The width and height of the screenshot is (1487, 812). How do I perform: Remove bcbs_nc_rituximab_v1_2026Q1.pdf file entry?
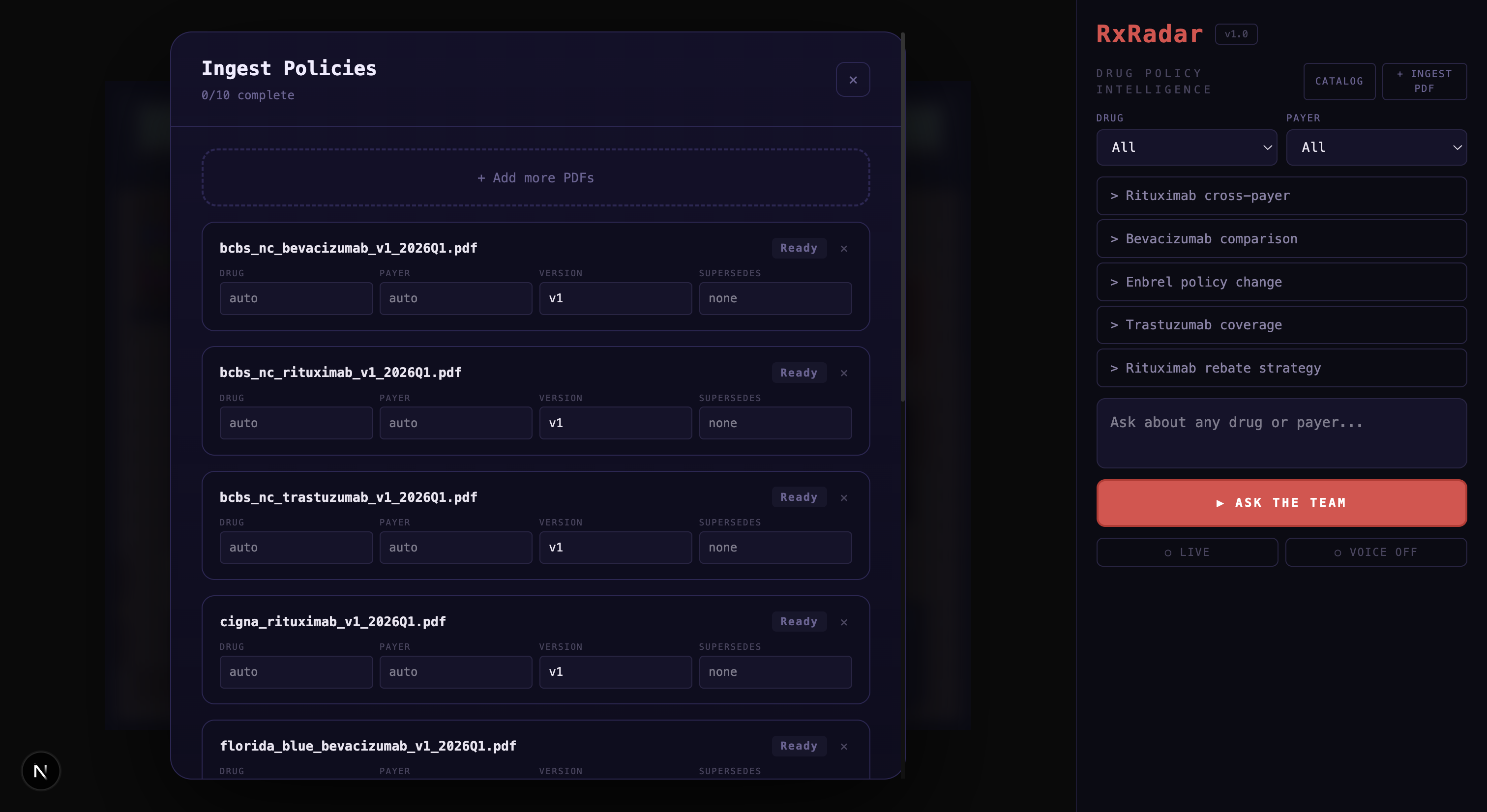[x=843, y=373]
